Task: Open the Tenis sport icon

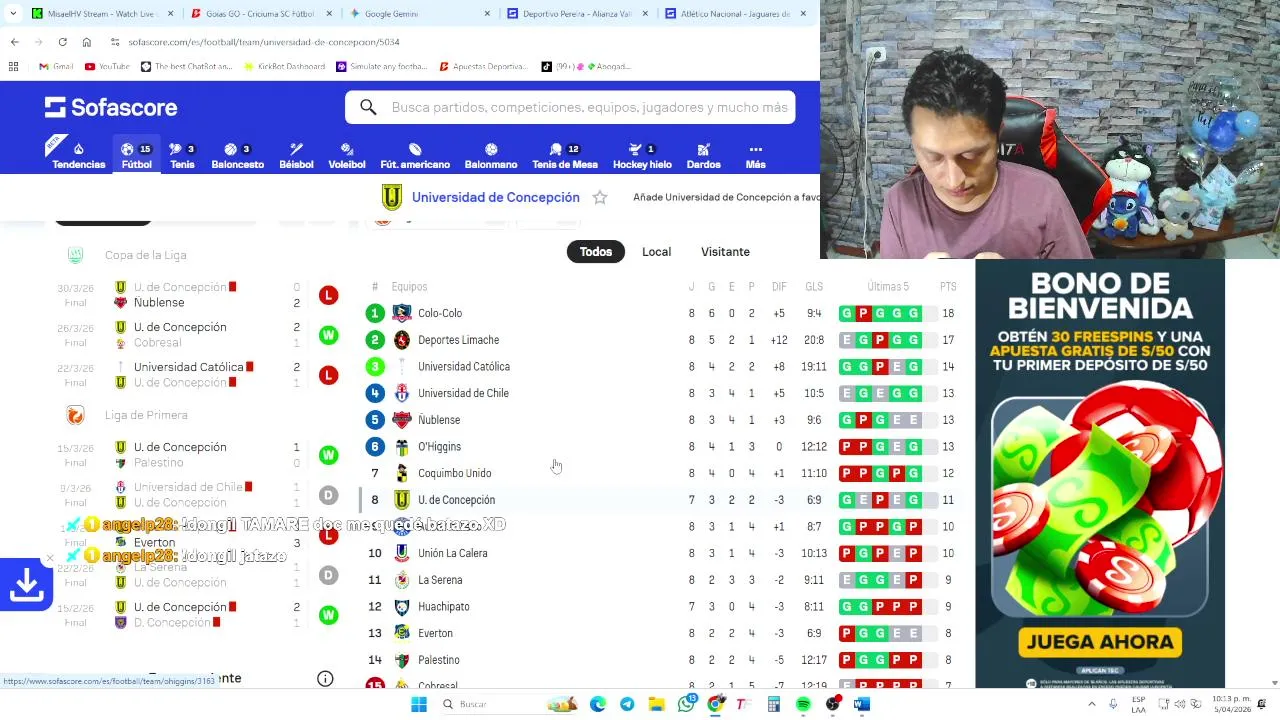Action: click(182, 155)
